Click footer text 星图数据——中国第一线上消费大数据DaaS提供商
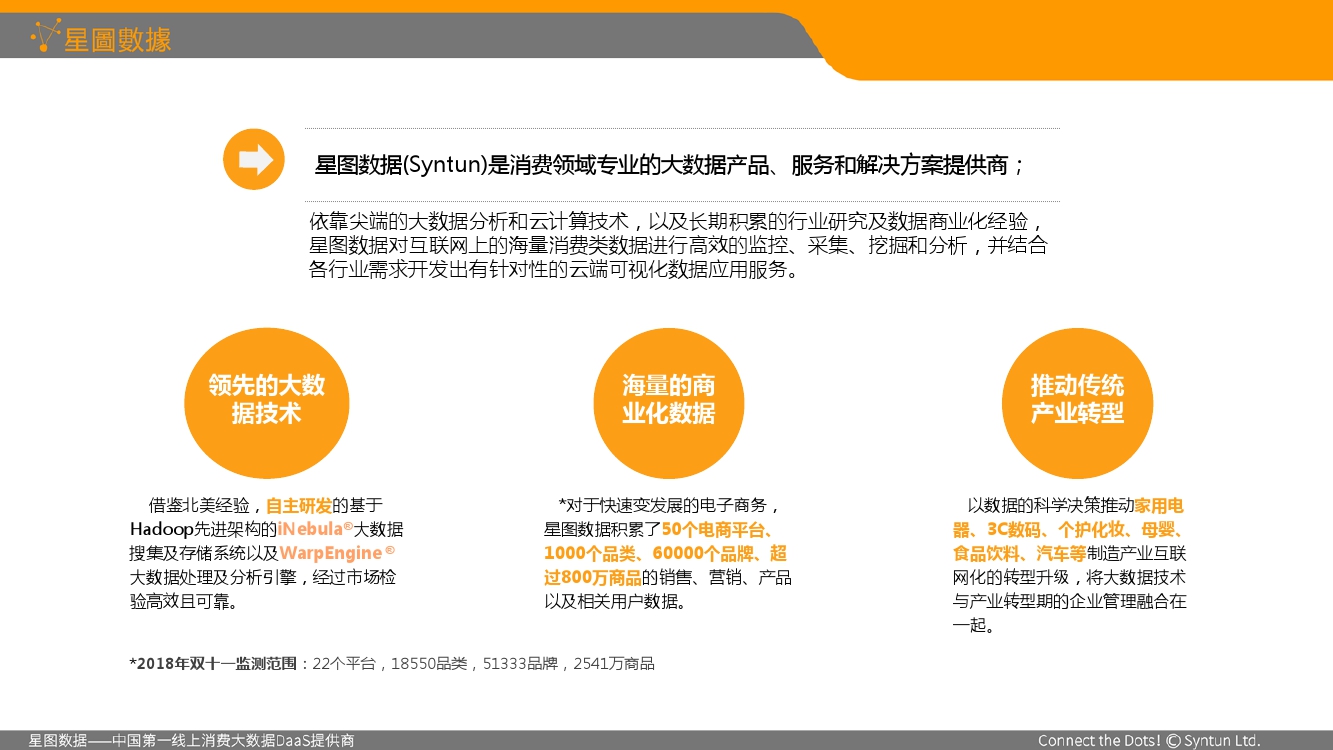The image size is (1333, 750). [x=191, y=741]
